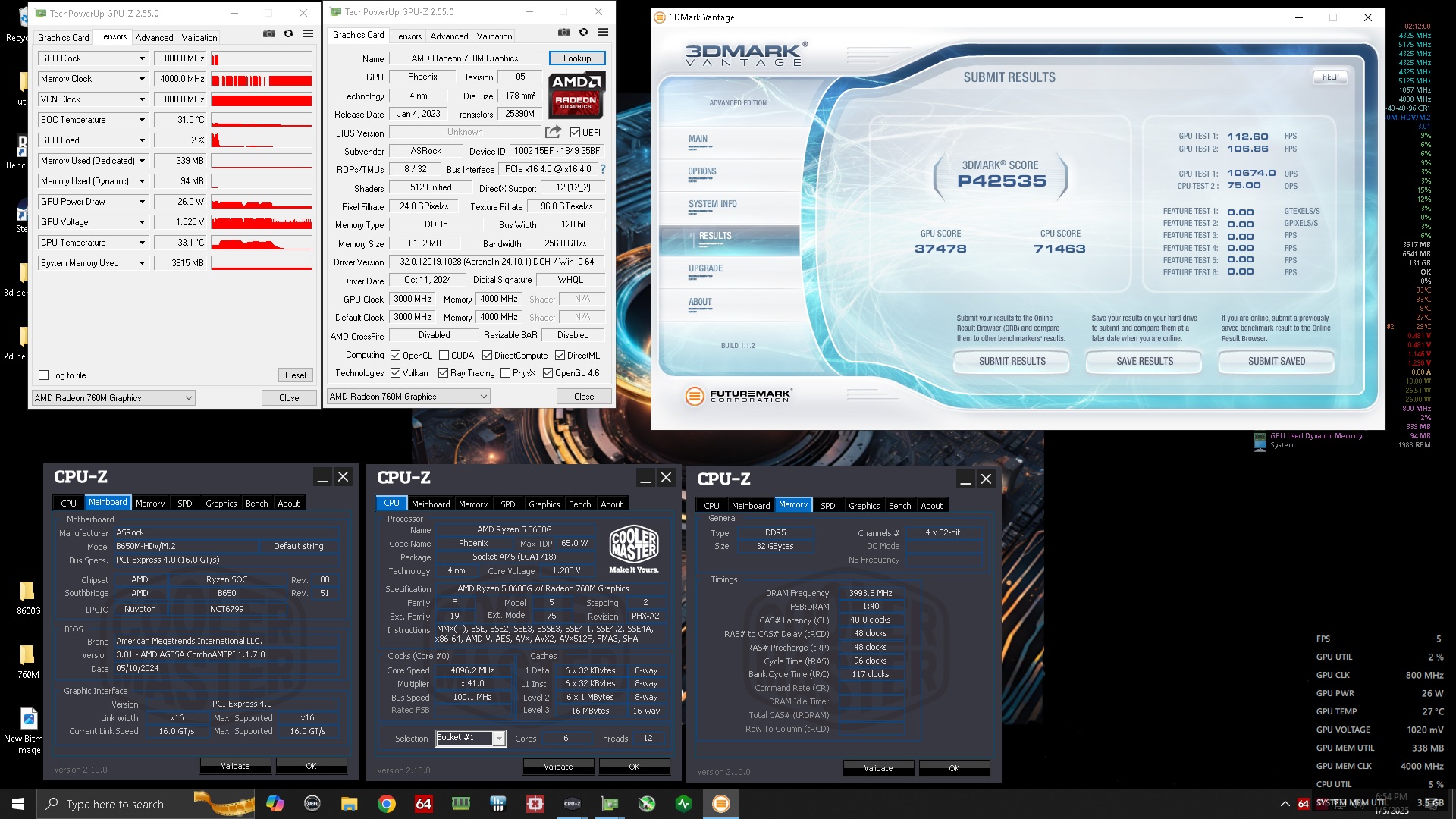The image size is (1456, 819).
Task: Open the GPU Clock sensor dropdown
Action: click(141, 58)
